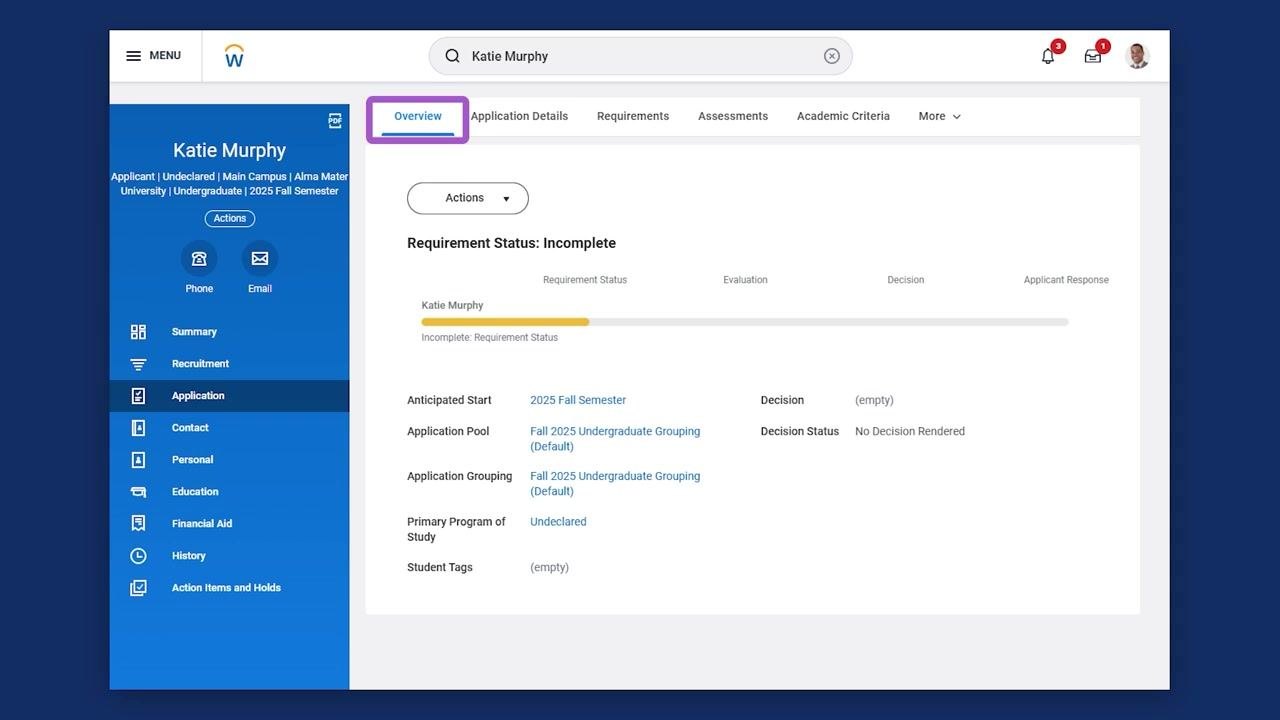Select Action Items and Holds icon

138,588
